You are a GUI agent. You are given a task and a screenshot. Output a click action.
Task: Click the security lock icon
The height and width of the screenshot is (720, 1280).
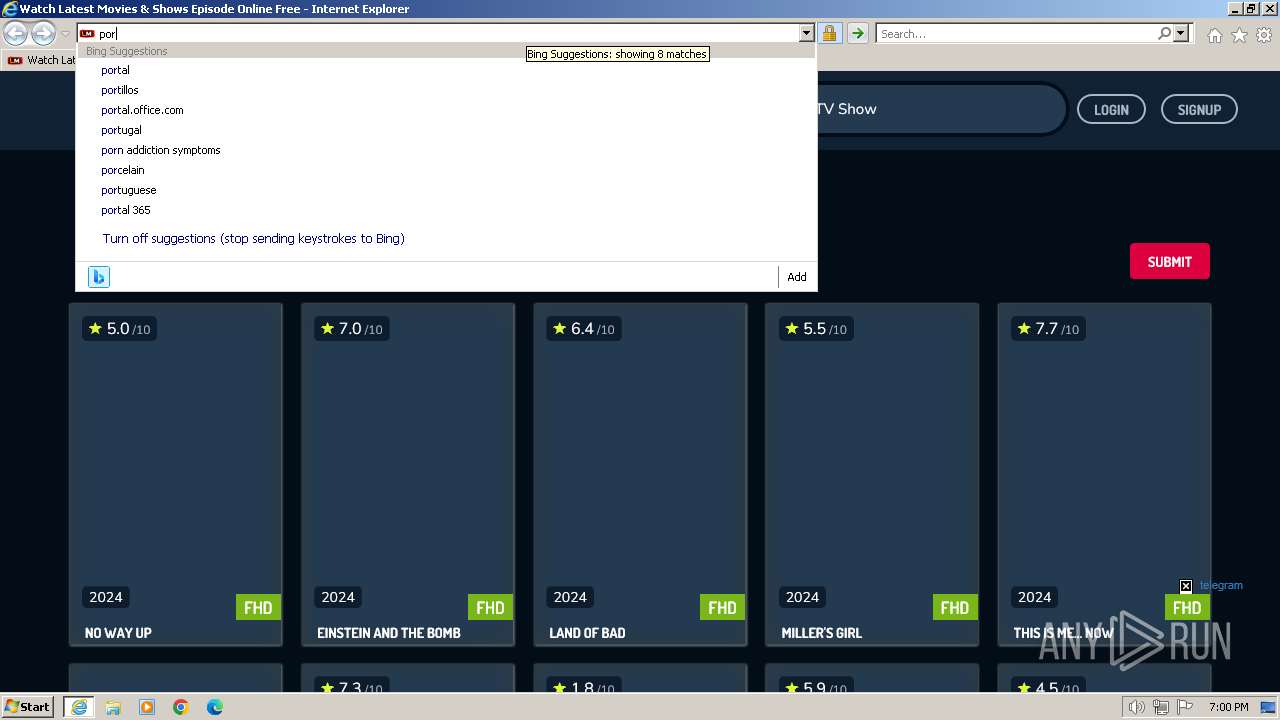point(829,34)
